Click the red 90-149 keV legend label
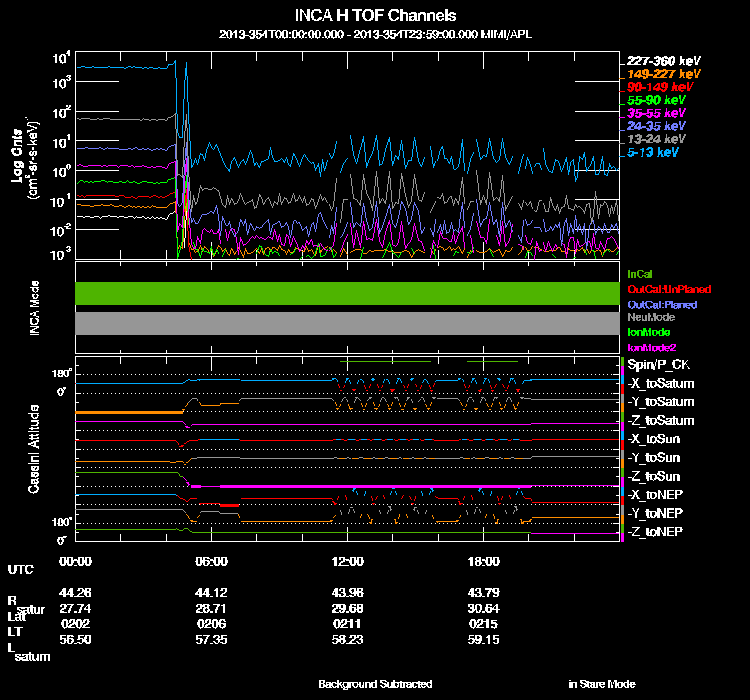The image size is (750, 700). coord(655,87)
